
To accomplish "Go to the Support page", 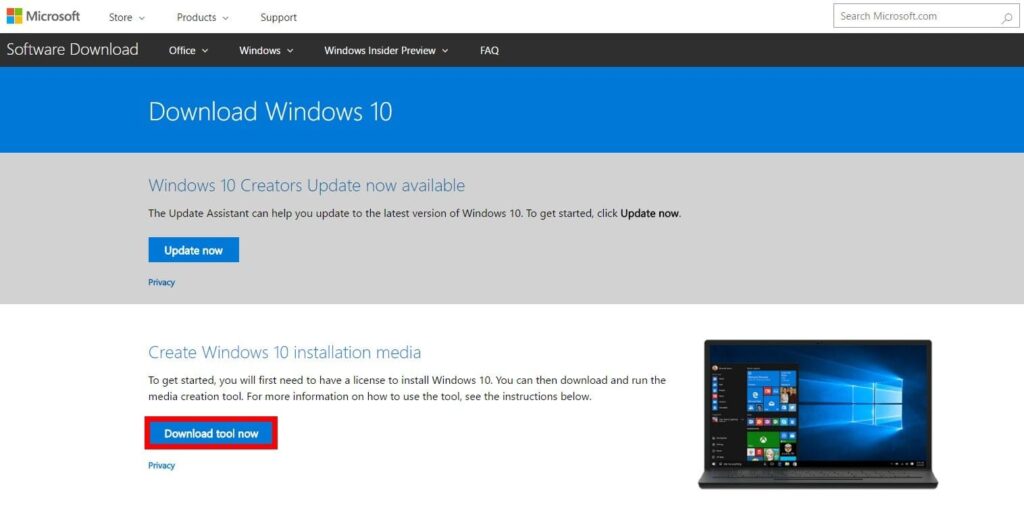I will (278, 17).
